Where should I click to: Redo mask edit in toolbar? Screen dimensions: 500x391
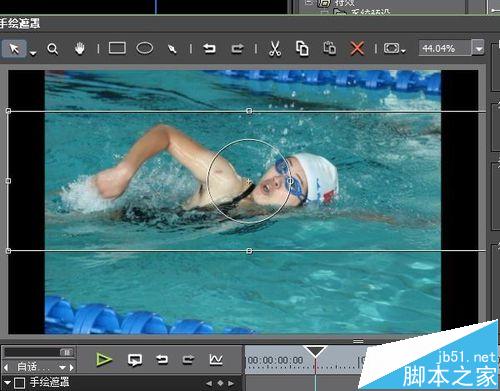point(237,49)
